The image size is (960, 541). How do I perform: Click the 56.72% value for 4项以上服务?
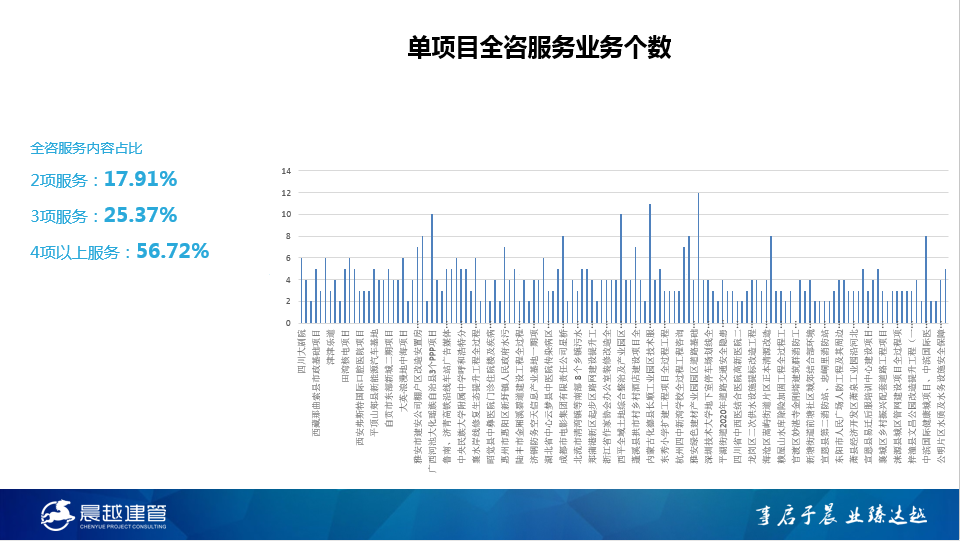click(x=172, y=251)
